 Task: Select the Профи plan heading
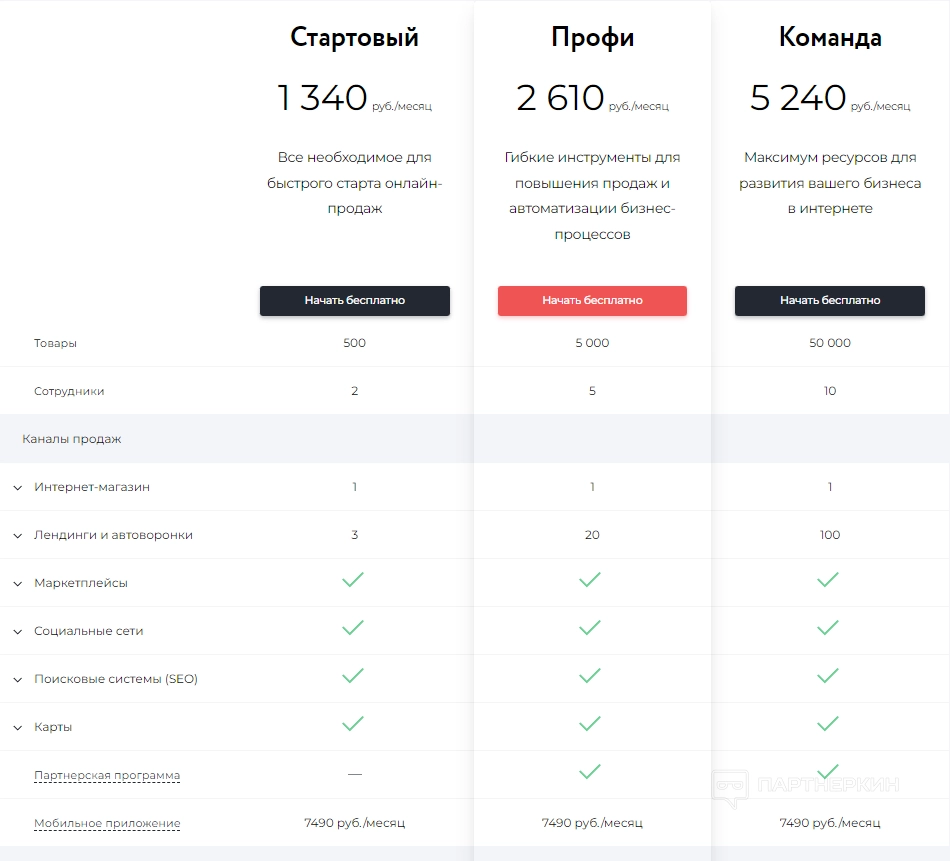click(x=592, y=38)
